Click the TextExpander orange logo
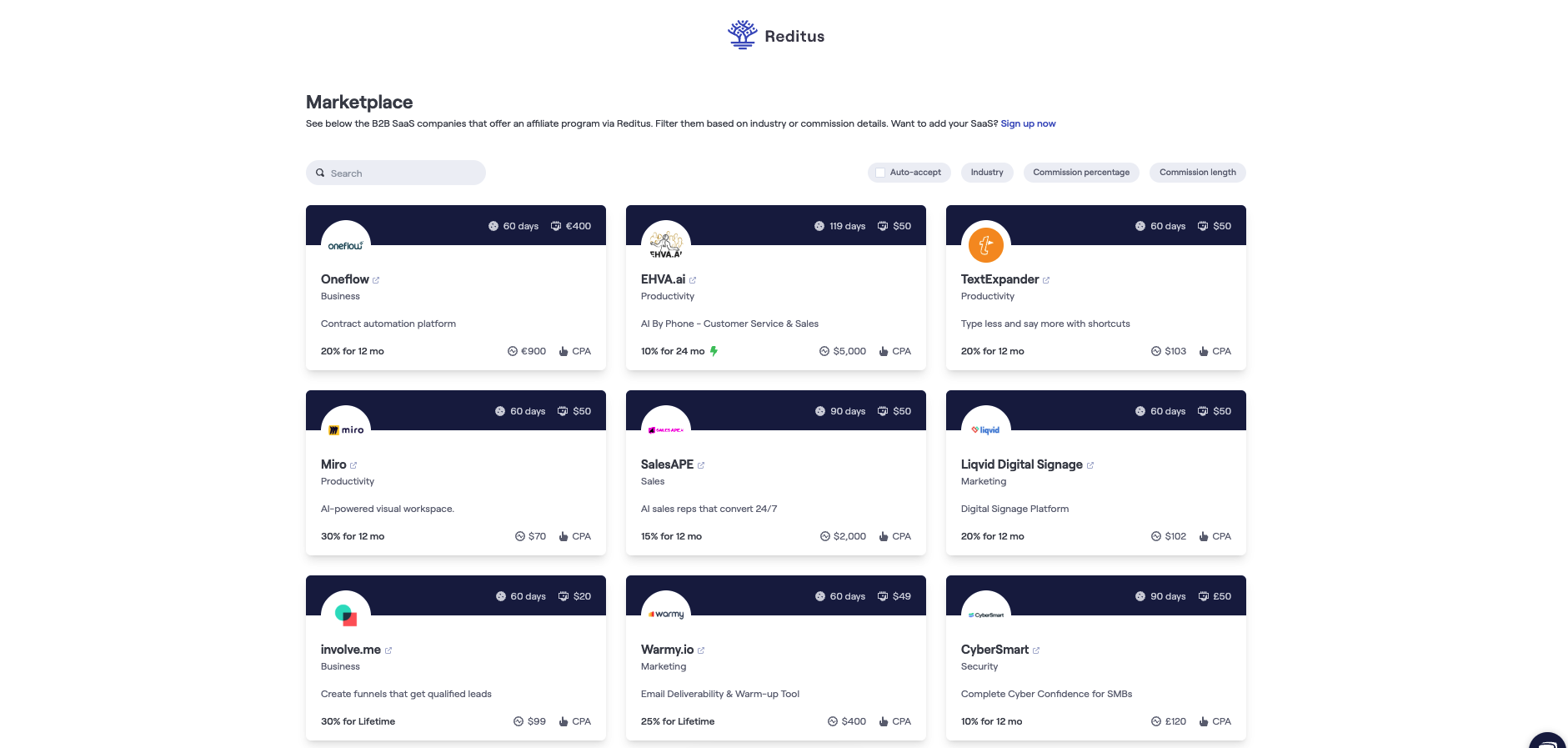 986,245
